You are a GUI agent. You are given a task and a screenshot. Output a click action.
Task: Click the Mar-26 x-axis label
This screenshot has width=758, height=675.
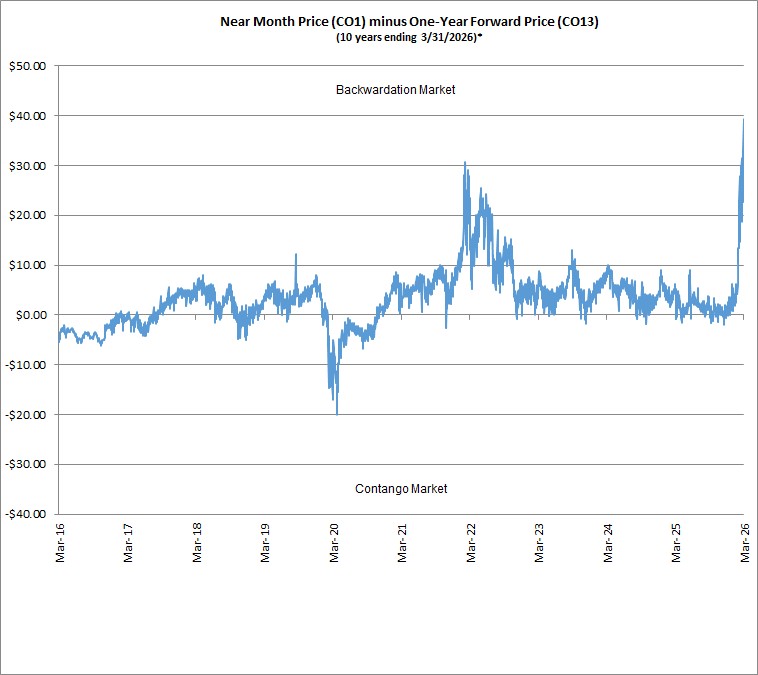(x=745, y=543)
